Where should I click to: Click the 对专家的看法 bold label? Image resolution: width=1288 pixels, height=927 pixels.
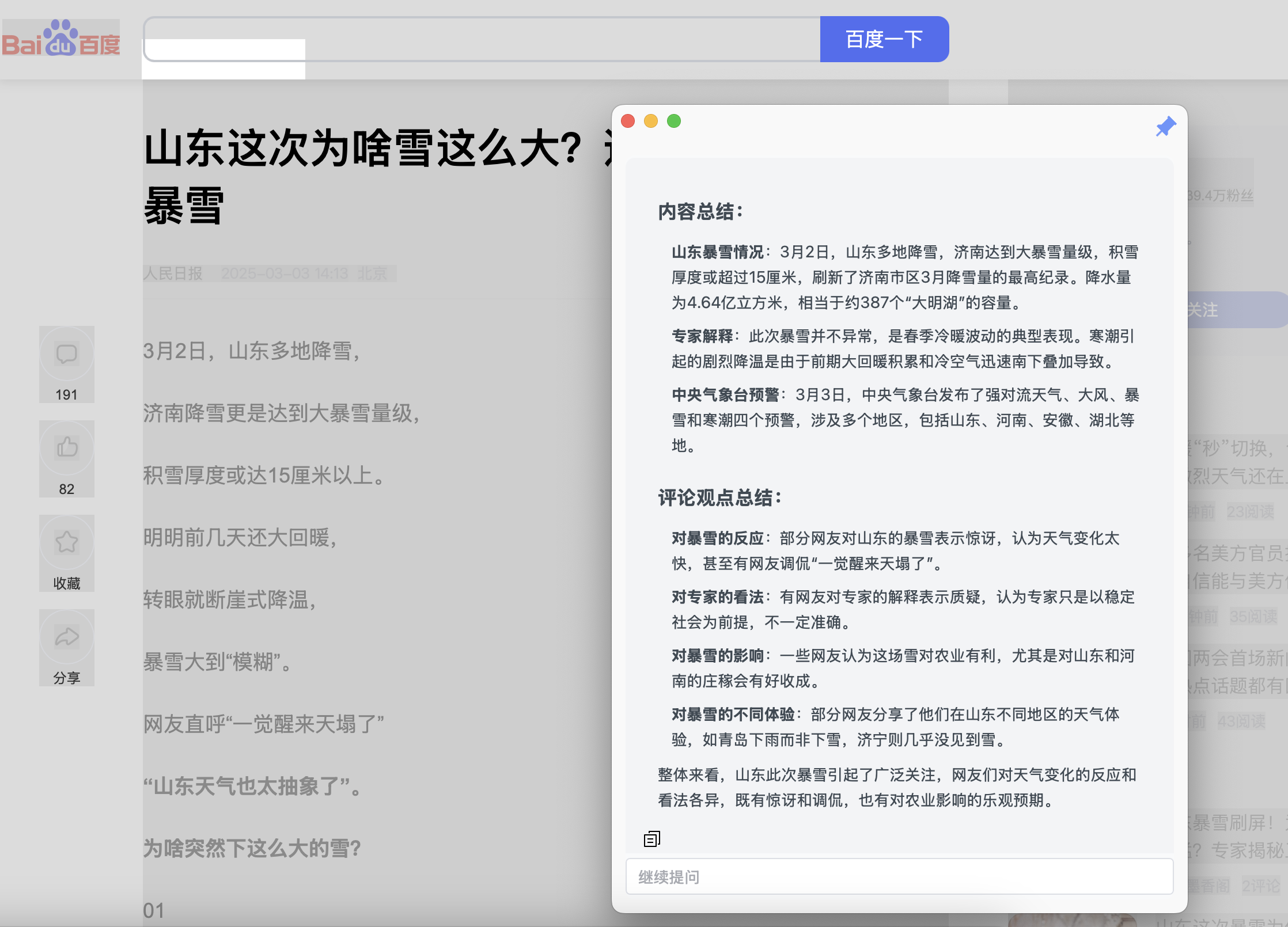tap(717, 597)
